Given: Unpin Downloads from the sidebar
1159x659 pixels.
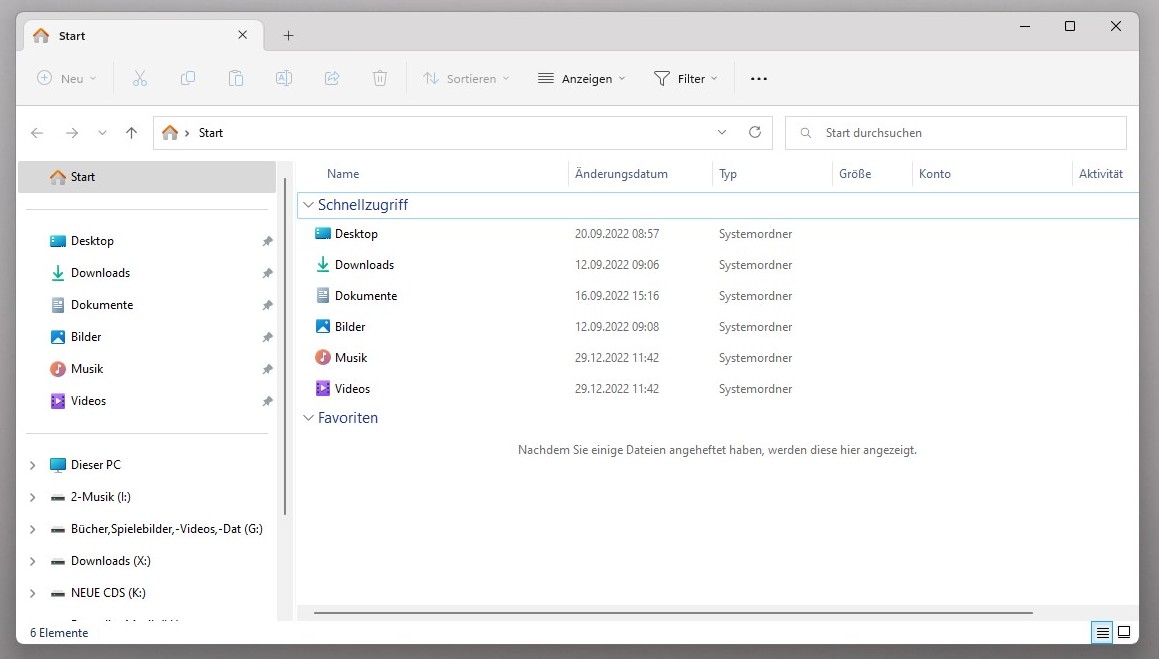Looking at the screenshot, I should [267, 272].
